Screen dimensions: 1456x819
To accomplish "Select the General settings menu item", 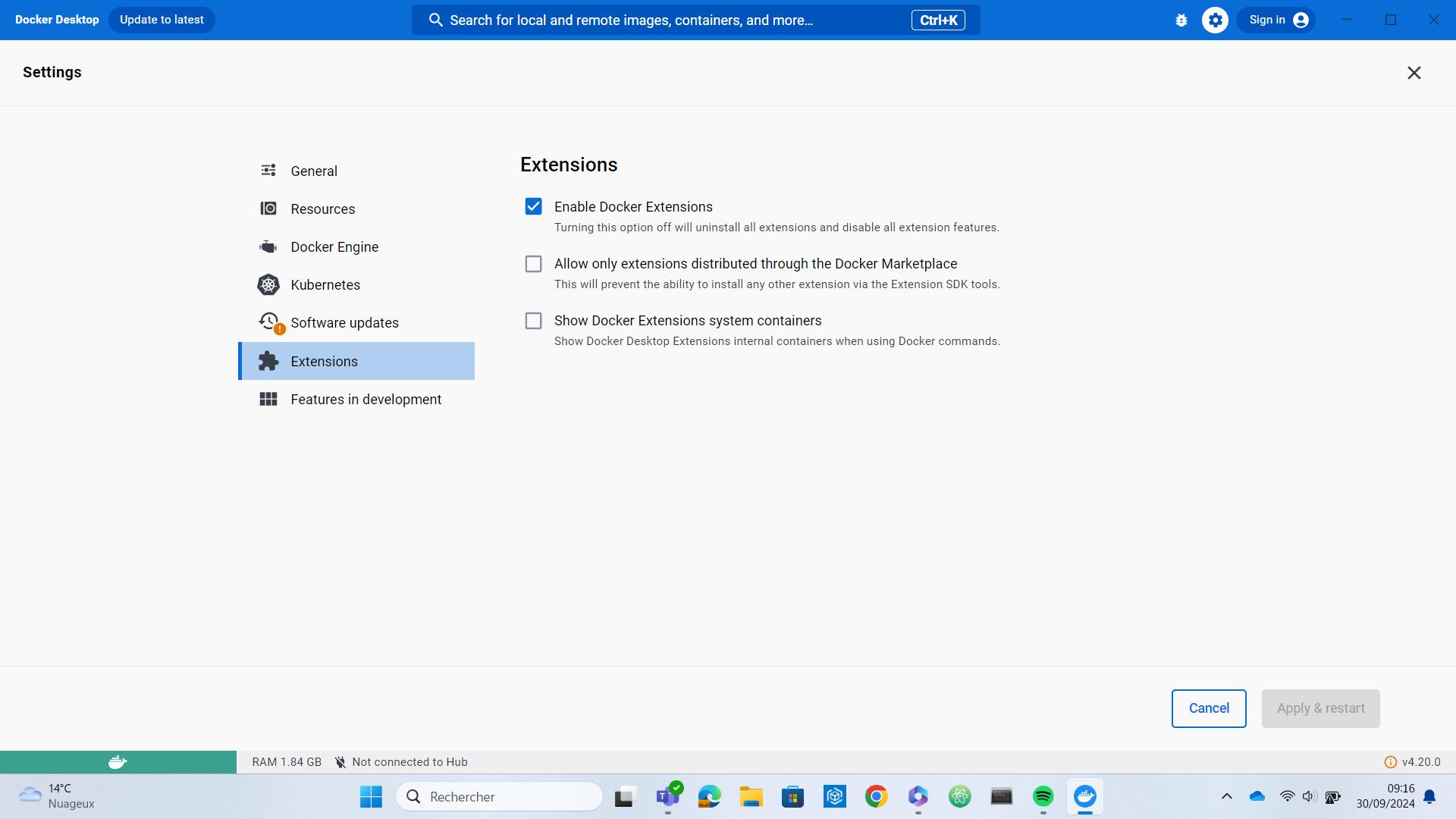I will (314, 171).
